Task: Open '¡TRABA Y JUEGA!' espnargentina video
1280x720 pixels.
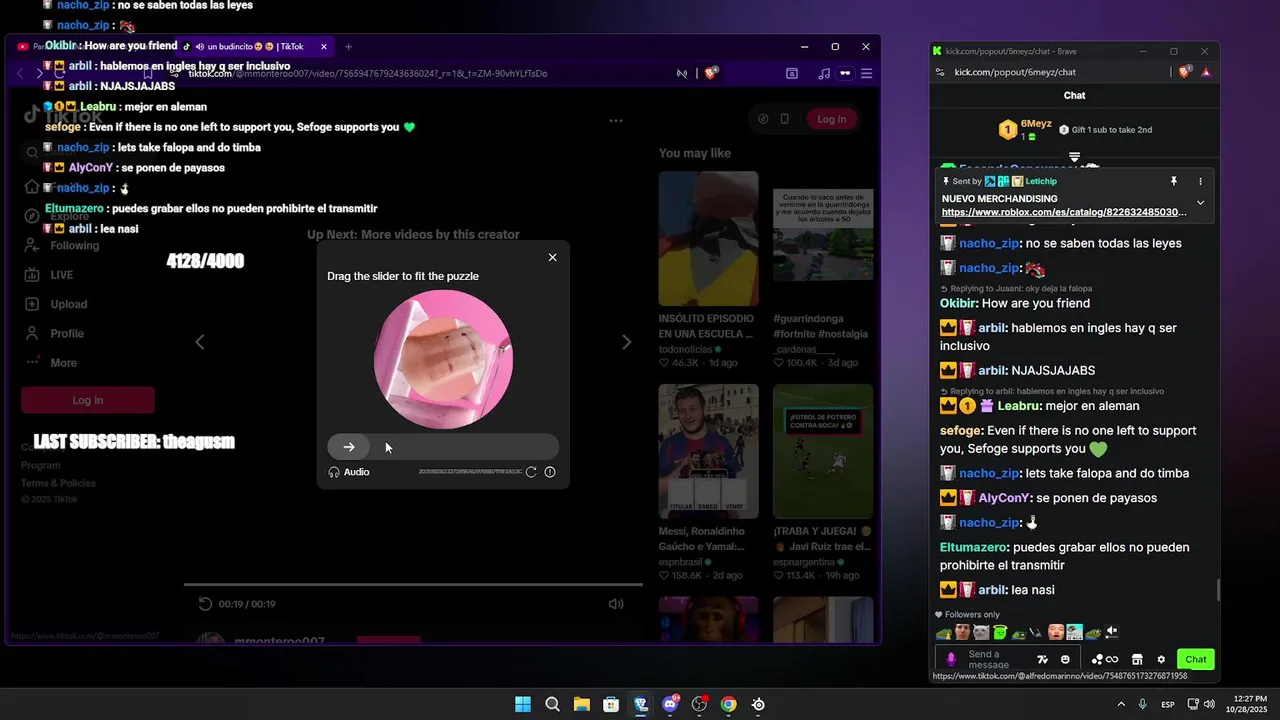Action: click(x=822, y=451)
